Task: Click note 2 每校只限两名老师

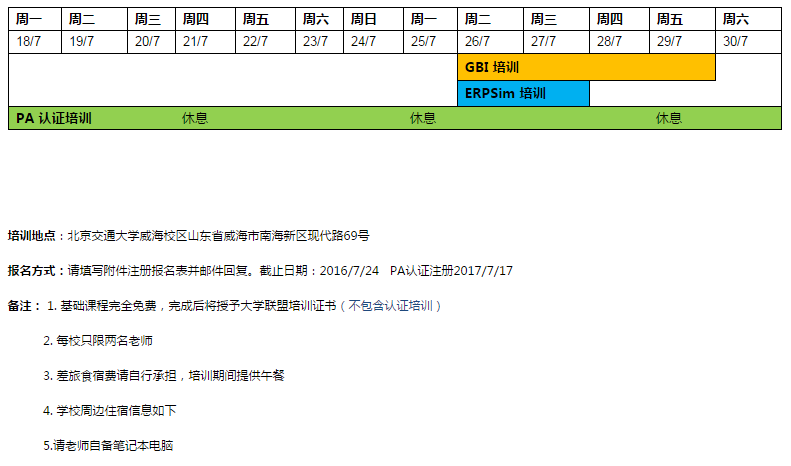Action: 98,341
